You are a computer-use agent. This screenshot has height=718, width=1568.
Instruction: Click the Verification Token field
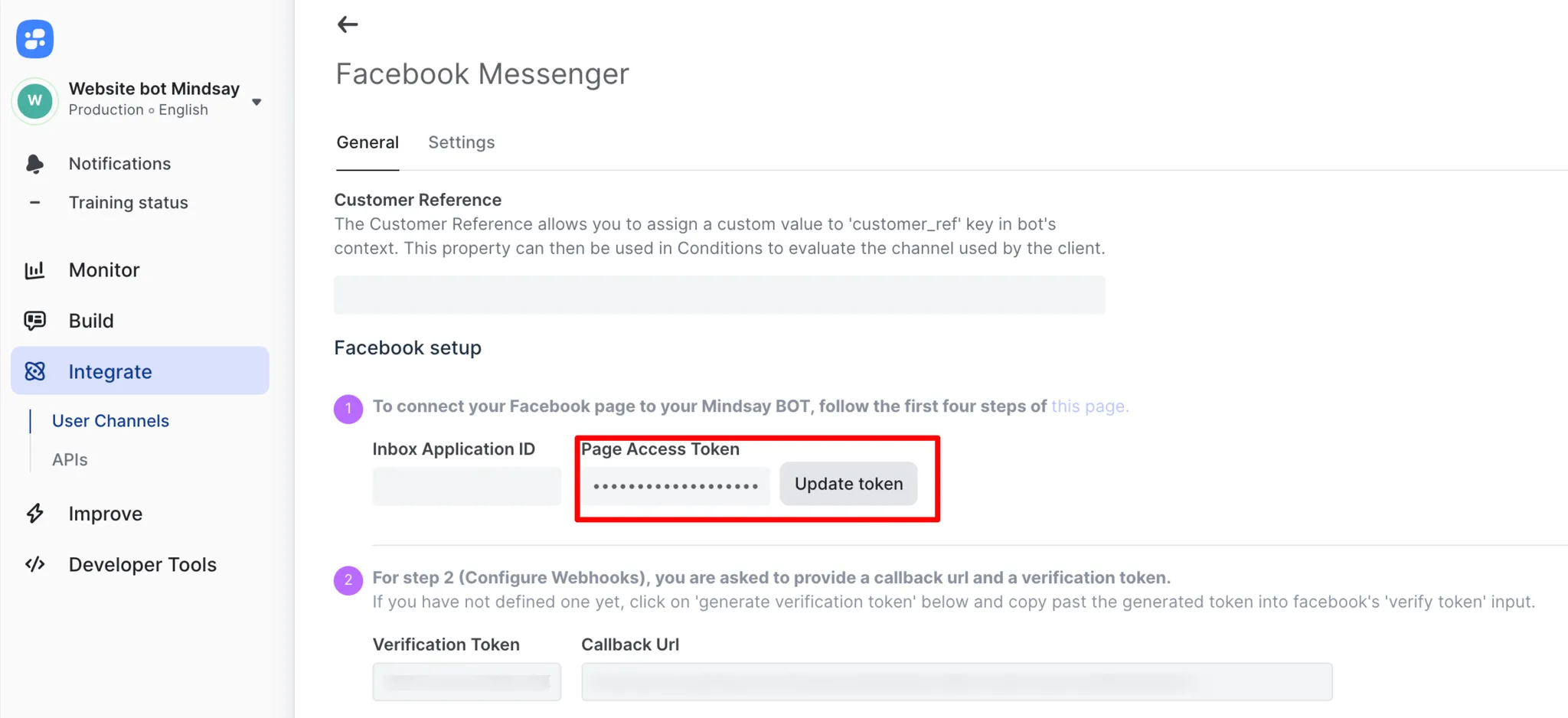(467, 682)
